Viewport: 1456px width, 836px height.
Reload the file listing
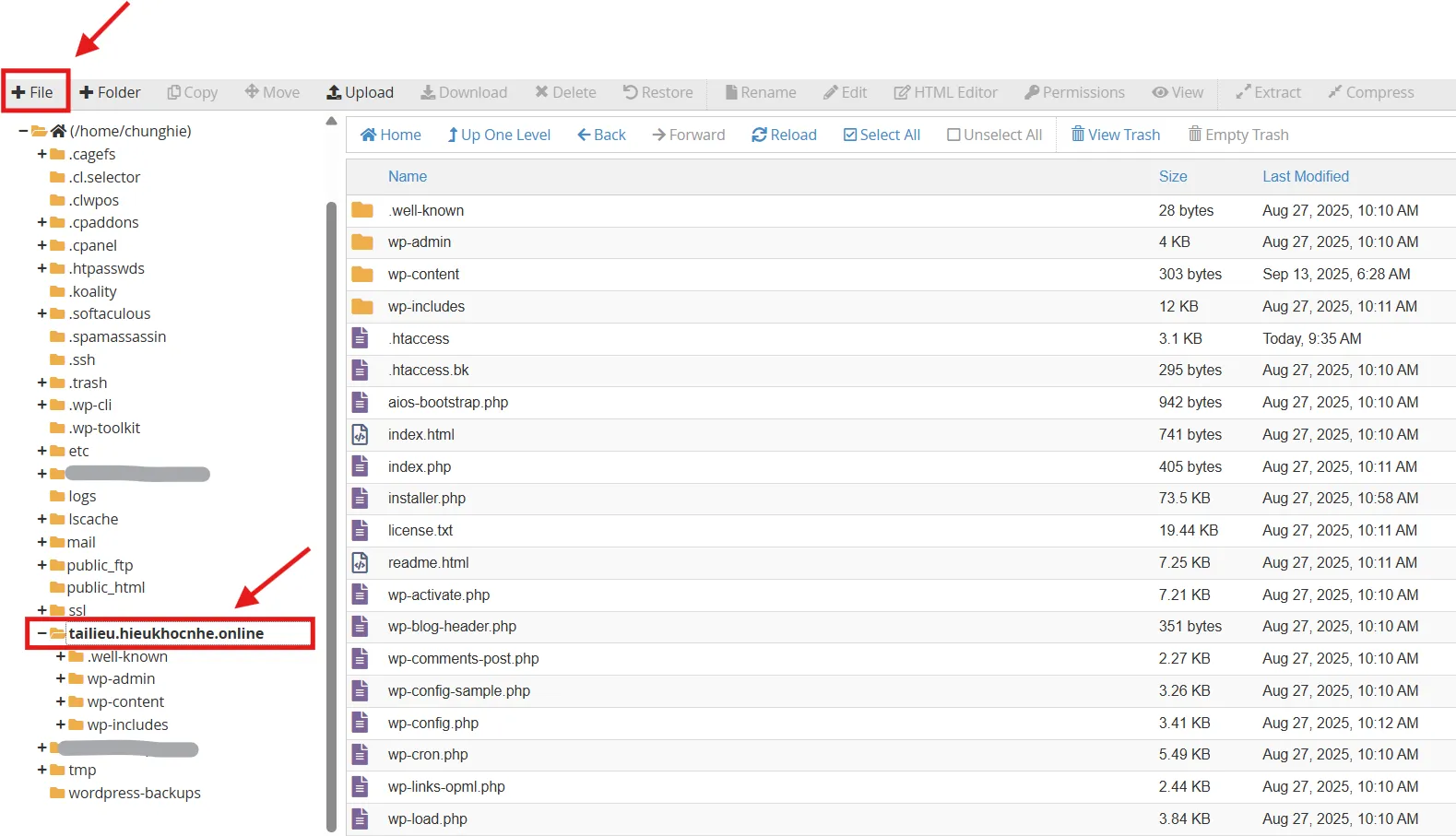click(784, 135)
